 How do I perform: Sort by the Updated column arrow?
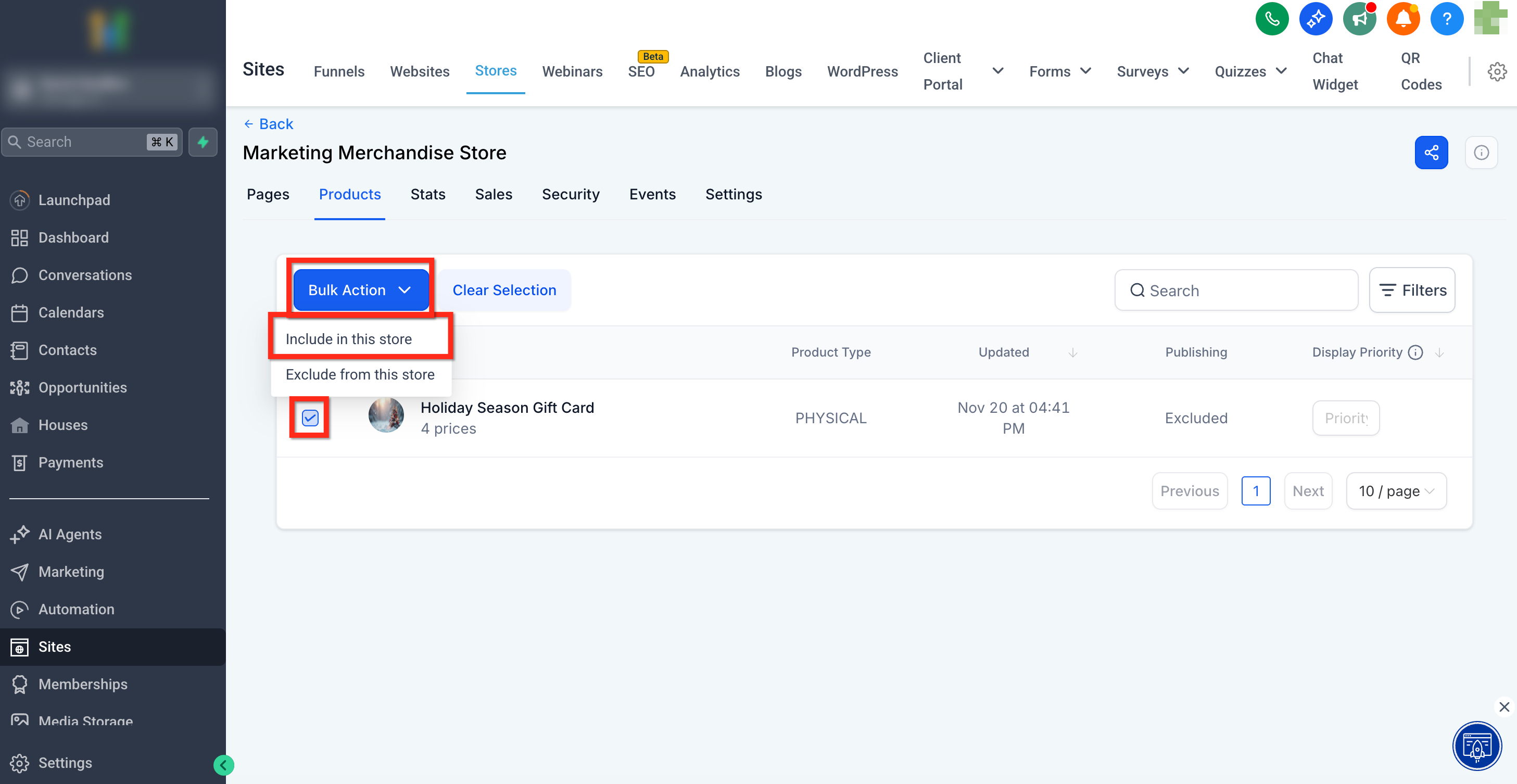[x=1072, y=352]
